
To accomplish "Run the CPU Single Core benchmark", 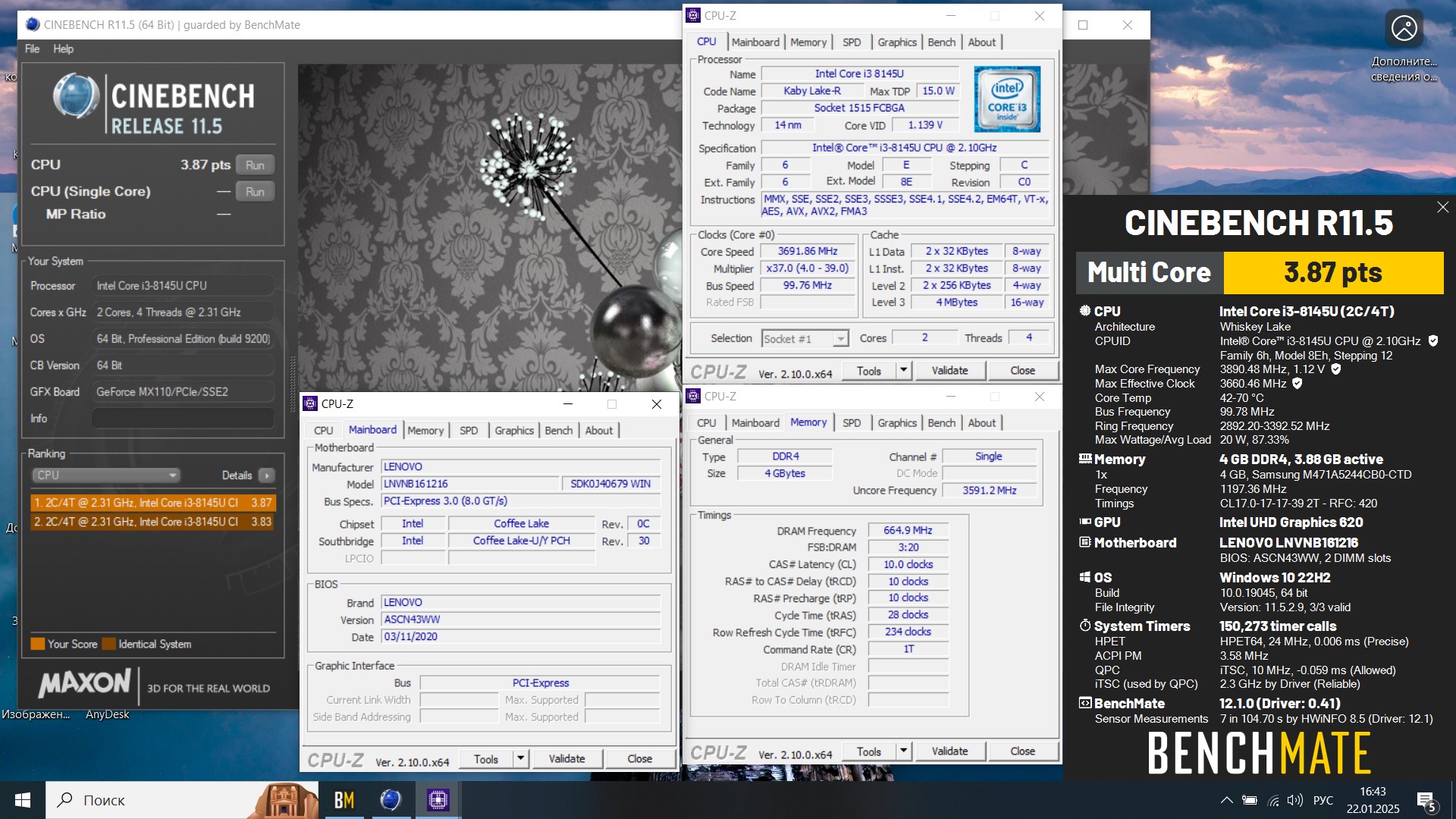I will [255, 191].
